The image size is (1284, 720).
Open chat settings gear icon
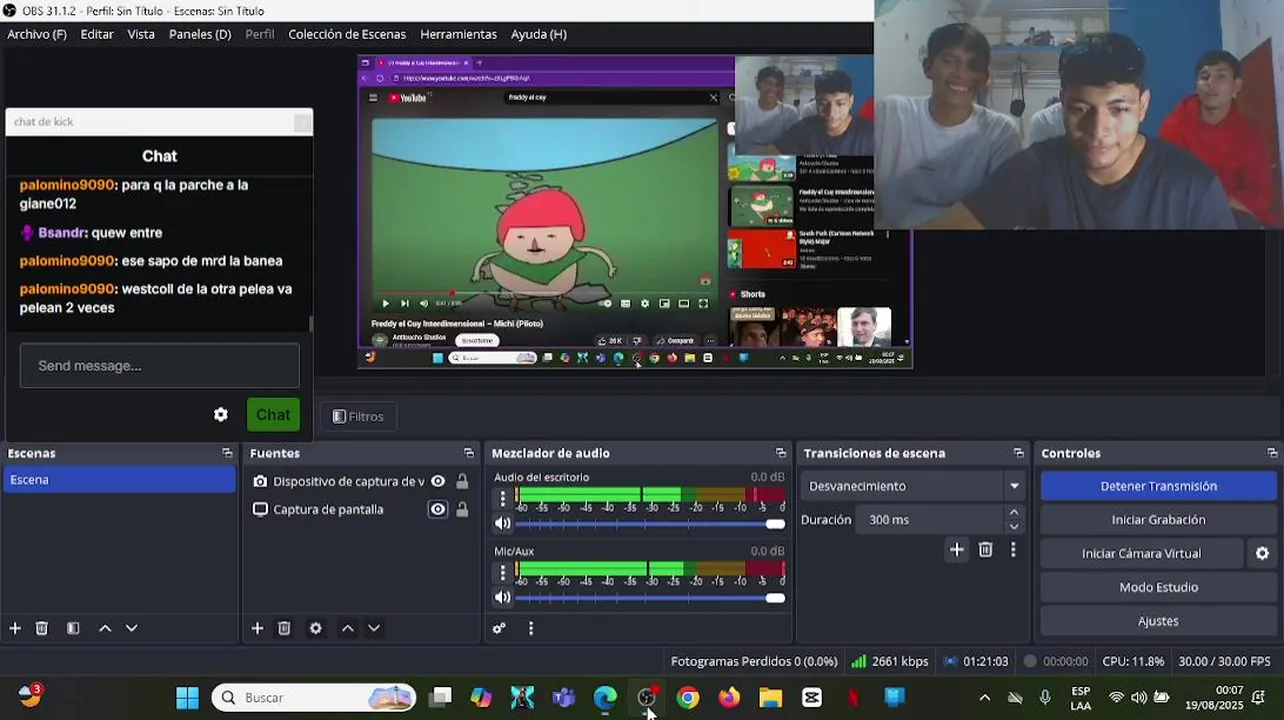click(221, 414)
